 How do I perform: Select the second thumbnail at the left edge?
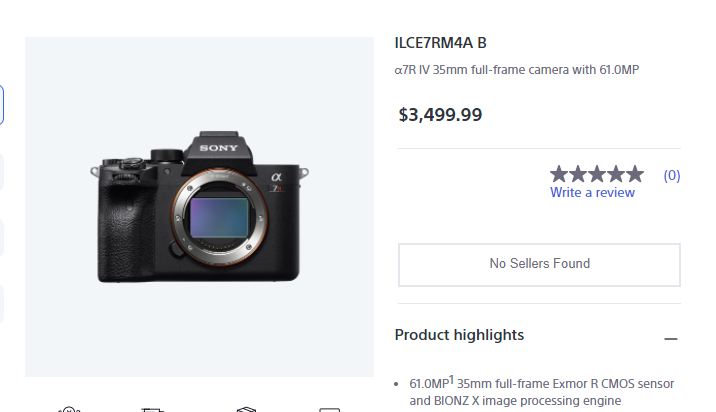(x=1, y=171)
